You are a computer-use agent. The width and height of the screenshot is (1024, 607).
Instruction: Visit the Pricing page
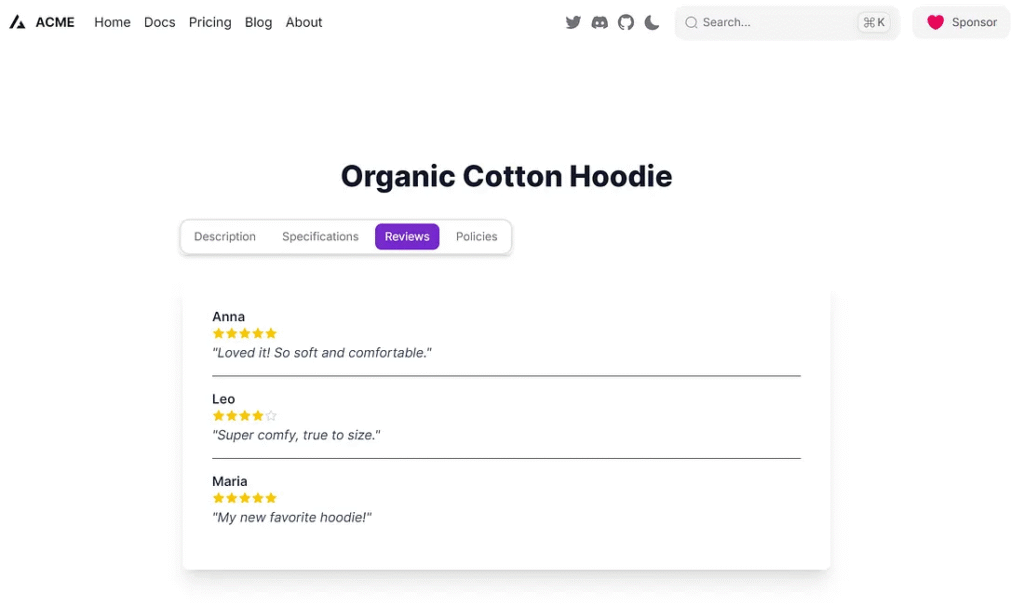(x=210, y=22)
